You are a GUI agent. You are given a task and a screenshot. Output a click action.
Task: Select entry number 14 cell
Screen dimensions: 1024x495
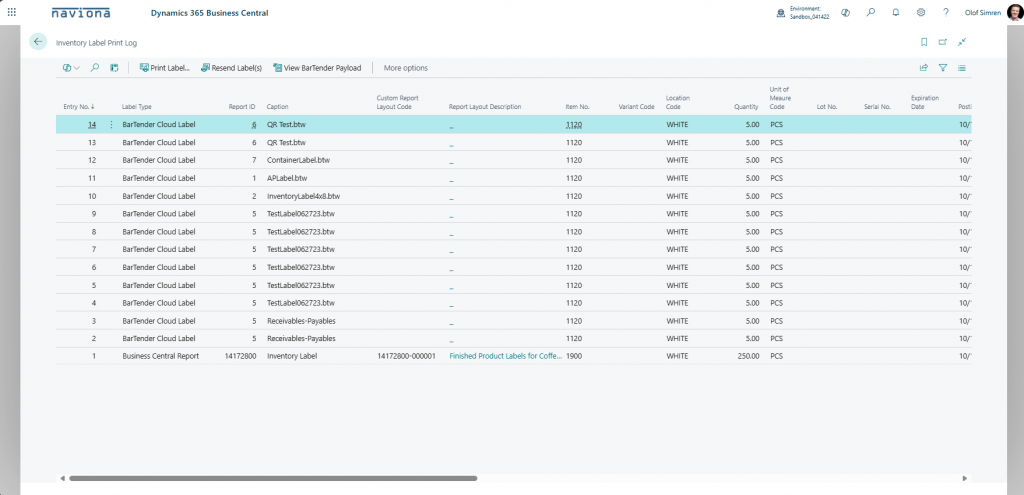point(92,124)
